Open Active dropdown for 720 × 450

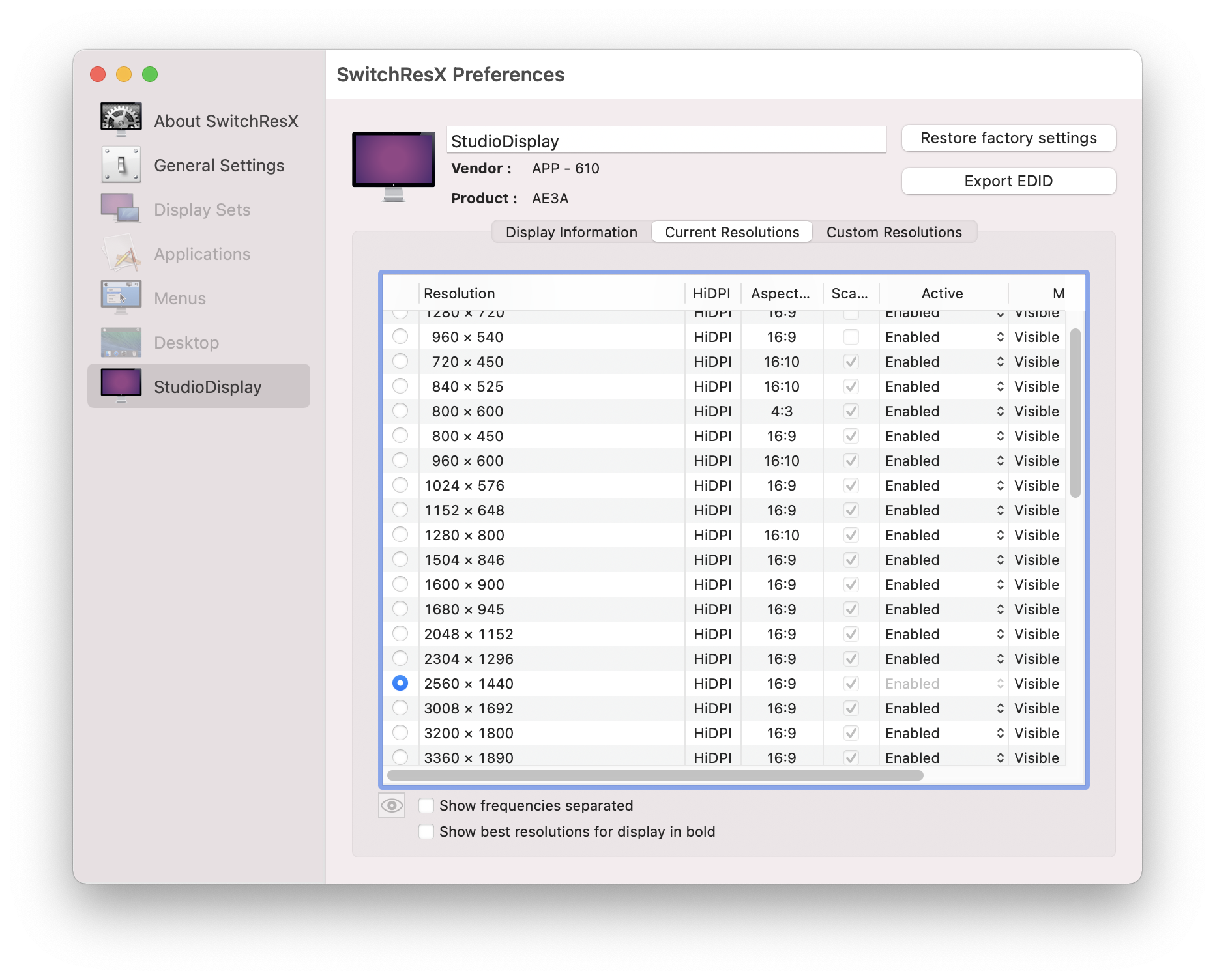point(944,362)
